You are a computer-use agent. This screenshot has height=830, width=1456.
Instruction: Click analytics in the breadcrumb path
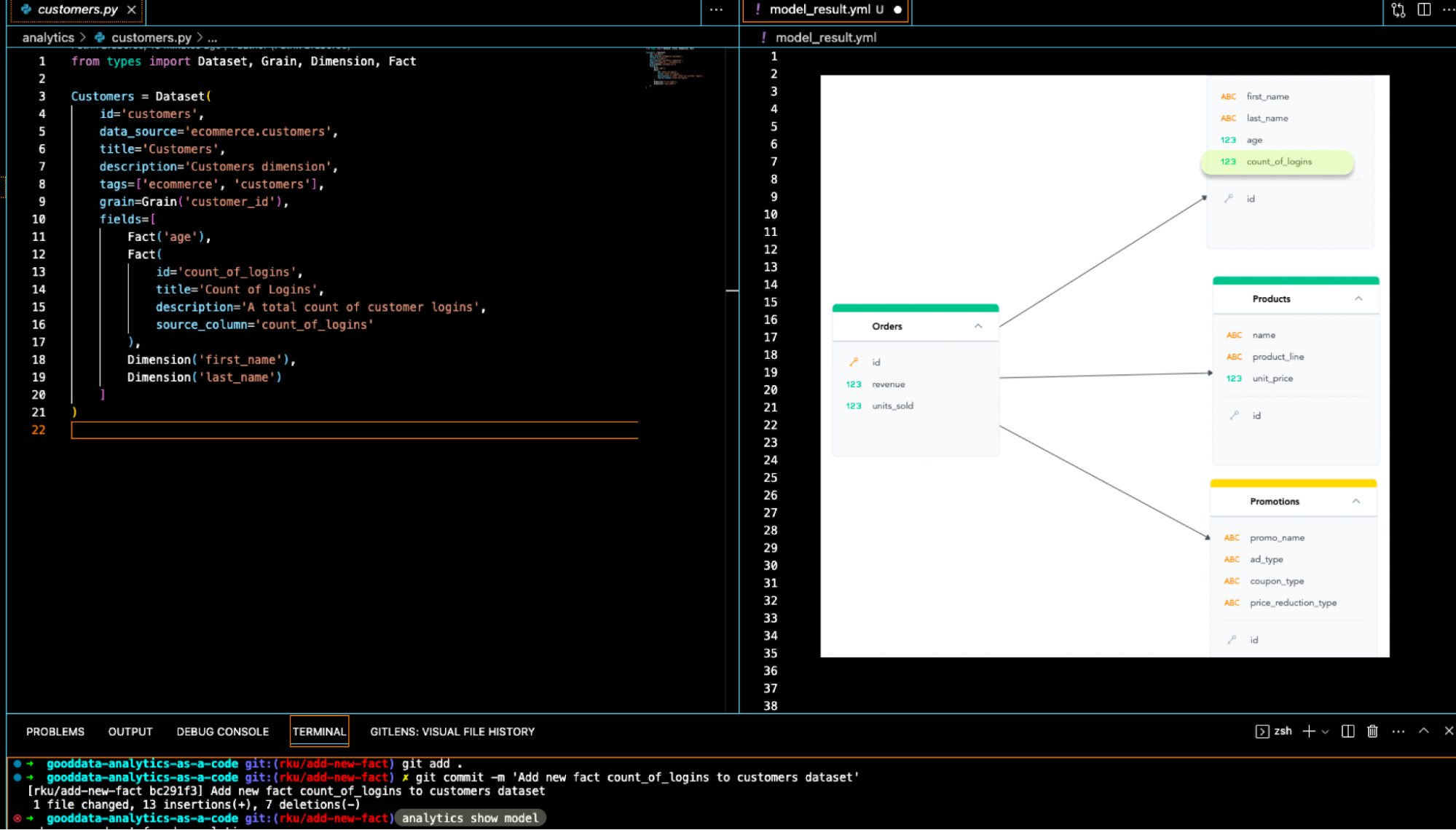pyautogui.click(x=48, y=37)
